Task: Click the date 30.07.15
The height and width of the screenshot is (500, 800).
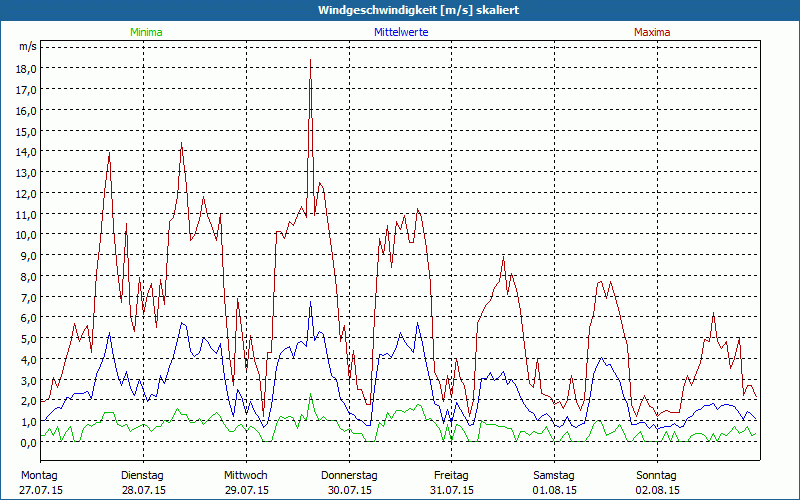Action: 349,490
